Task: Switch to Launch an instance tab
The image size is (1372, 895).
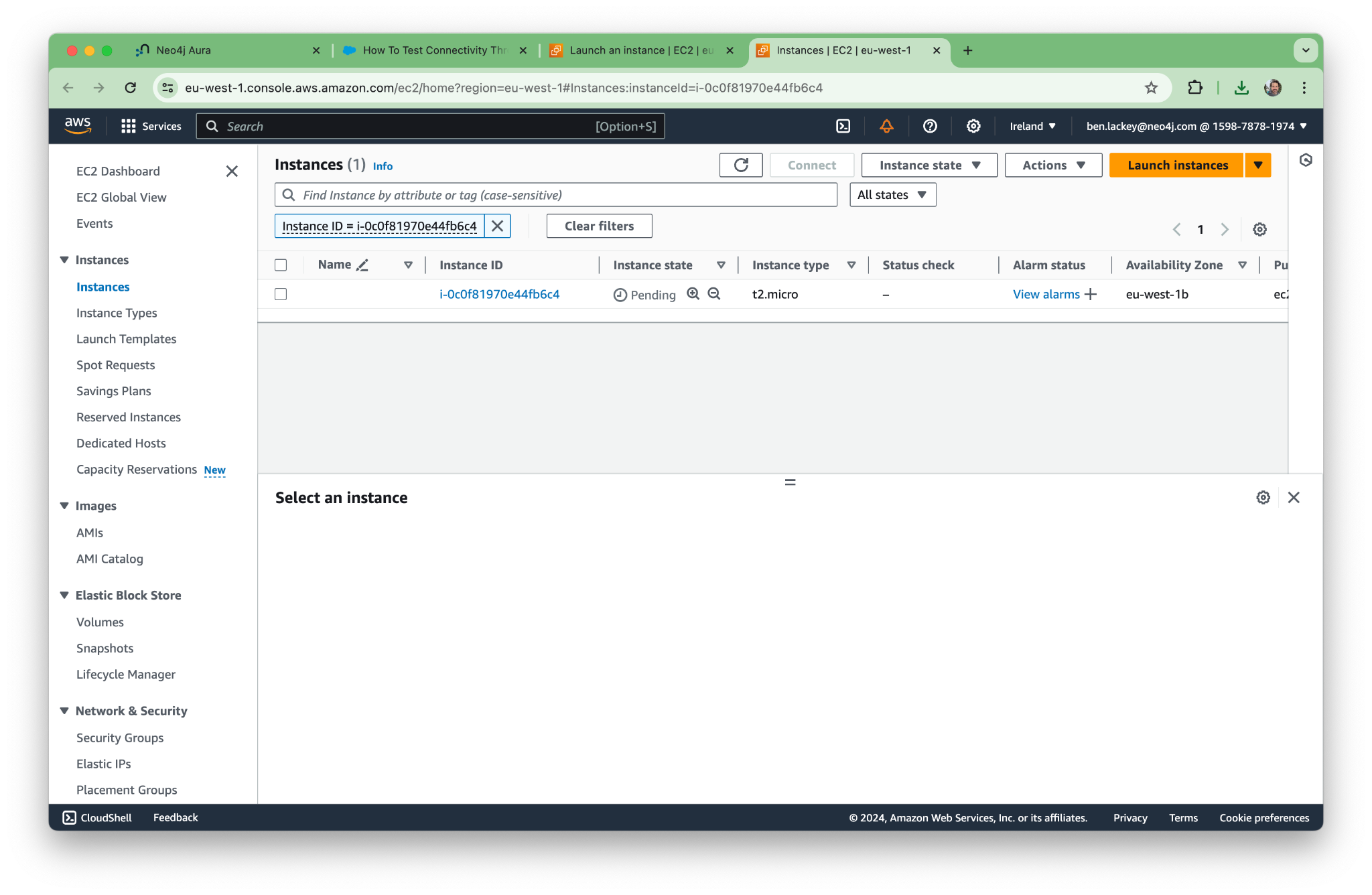Action: pyautogui.click(x=642, y=50)
